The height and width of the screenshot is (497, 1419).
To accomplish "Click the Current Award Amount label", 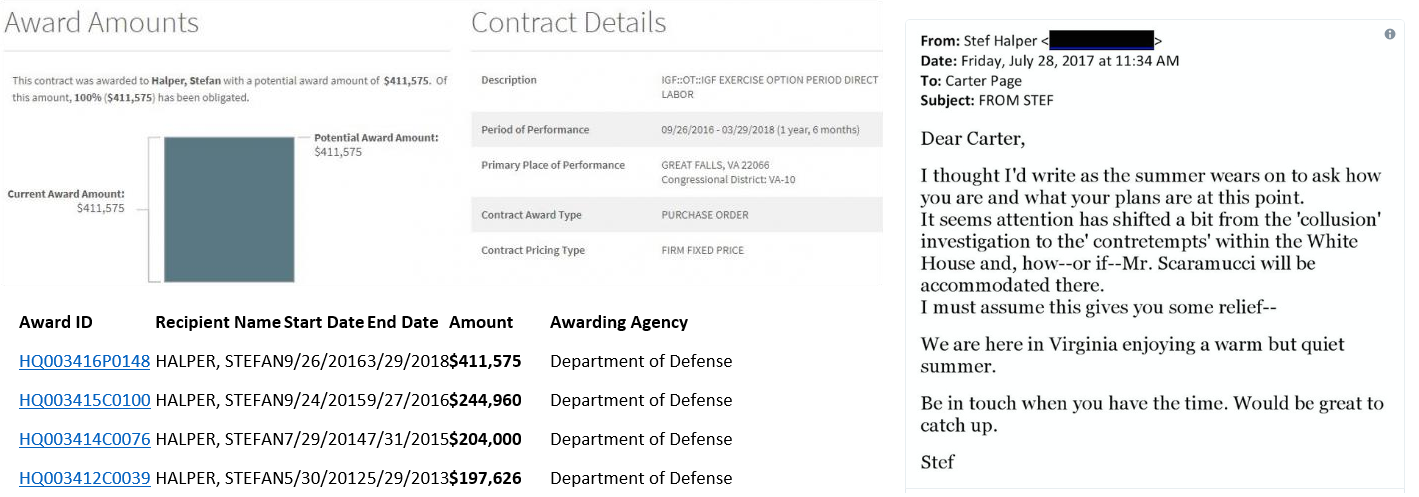I will pyautogui.click(x=66, y=194).
